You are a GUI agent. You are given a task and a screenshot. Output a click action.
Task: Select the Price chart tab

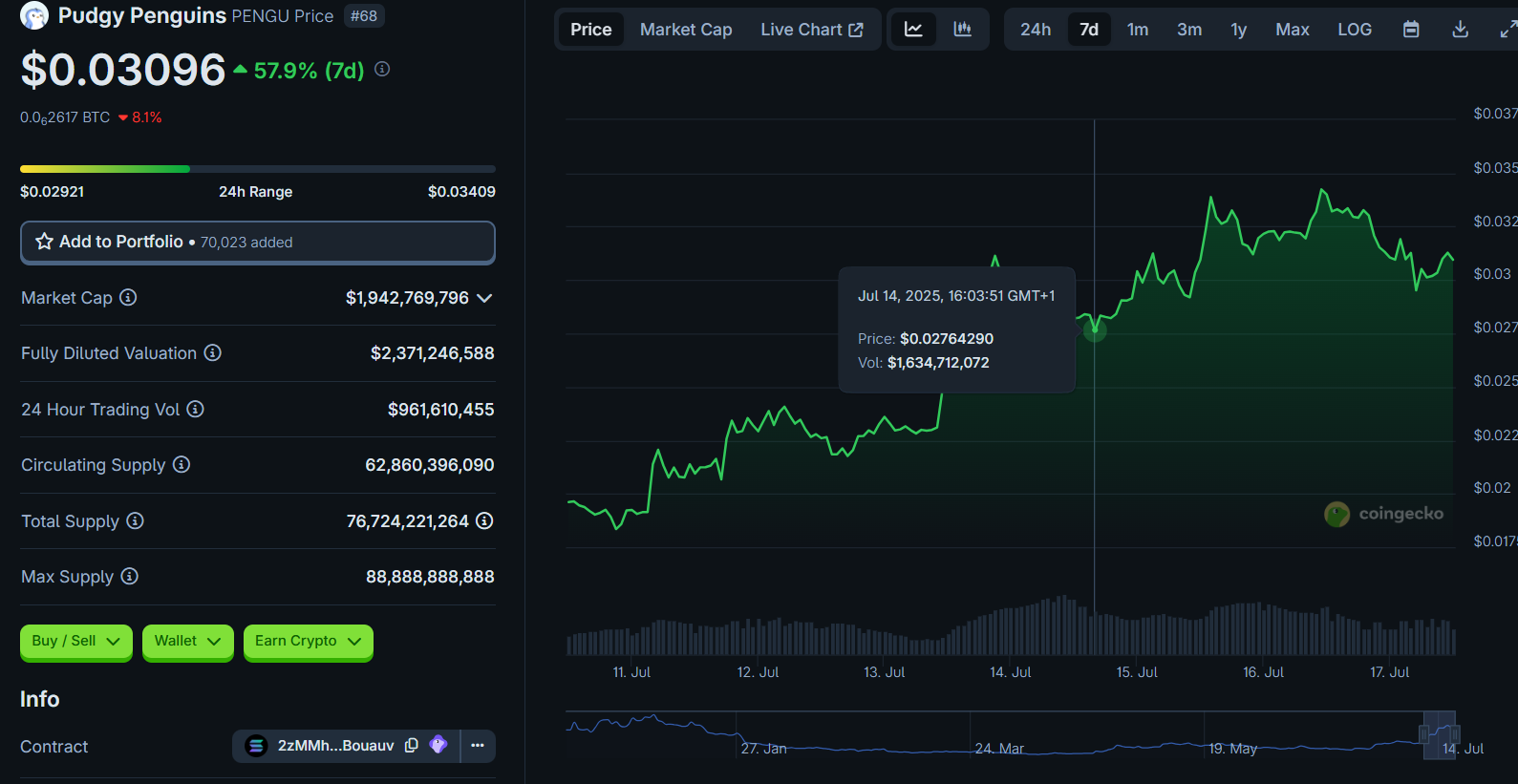(x=590, y=30)
